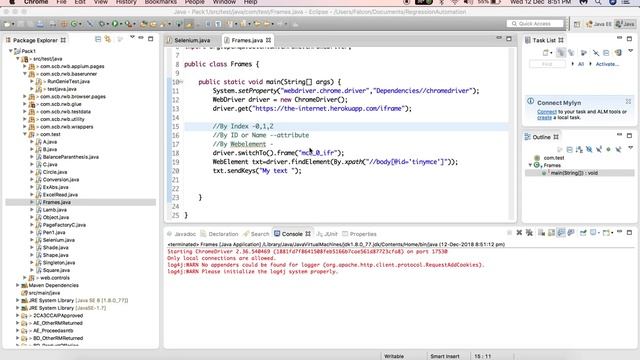
Task: Click the Print icon in main toolbar
Action: click(x=40, y=24)
